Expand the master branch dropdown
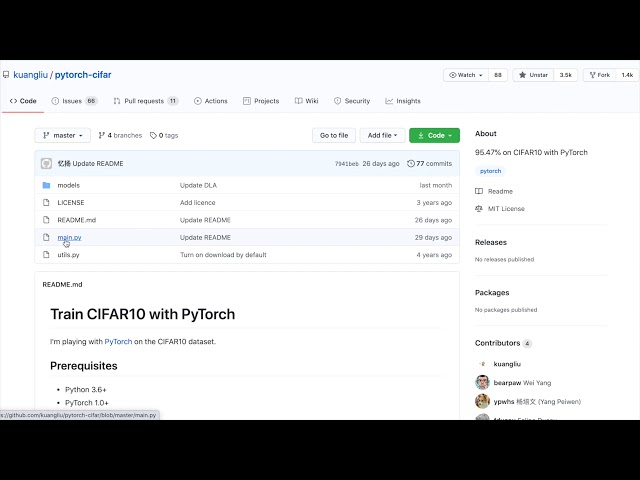This screenshot has height=480, width=640. [x=62, y=136]
